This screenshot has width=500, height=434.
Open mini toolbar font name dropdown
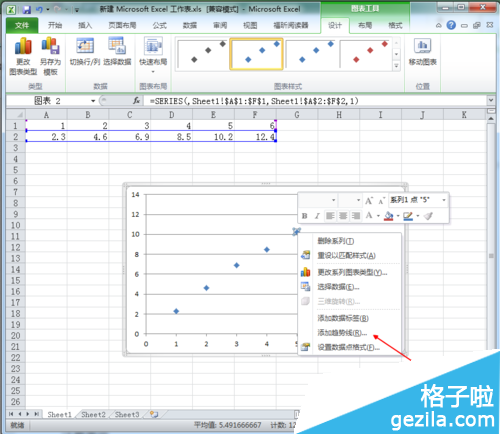[333, 200]
